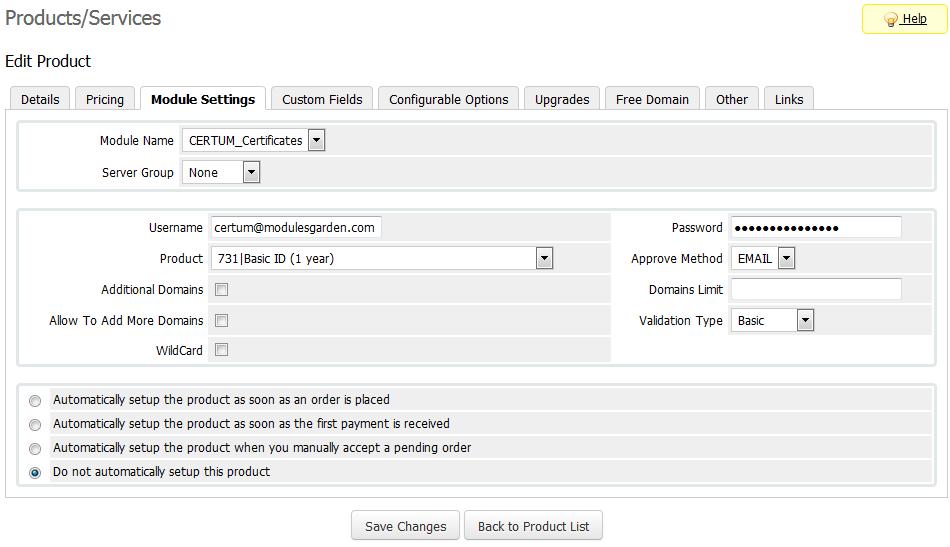The image size is (950, 547).
Task: Open the Server Group dropdown
Action: click(x=221, y=172)
